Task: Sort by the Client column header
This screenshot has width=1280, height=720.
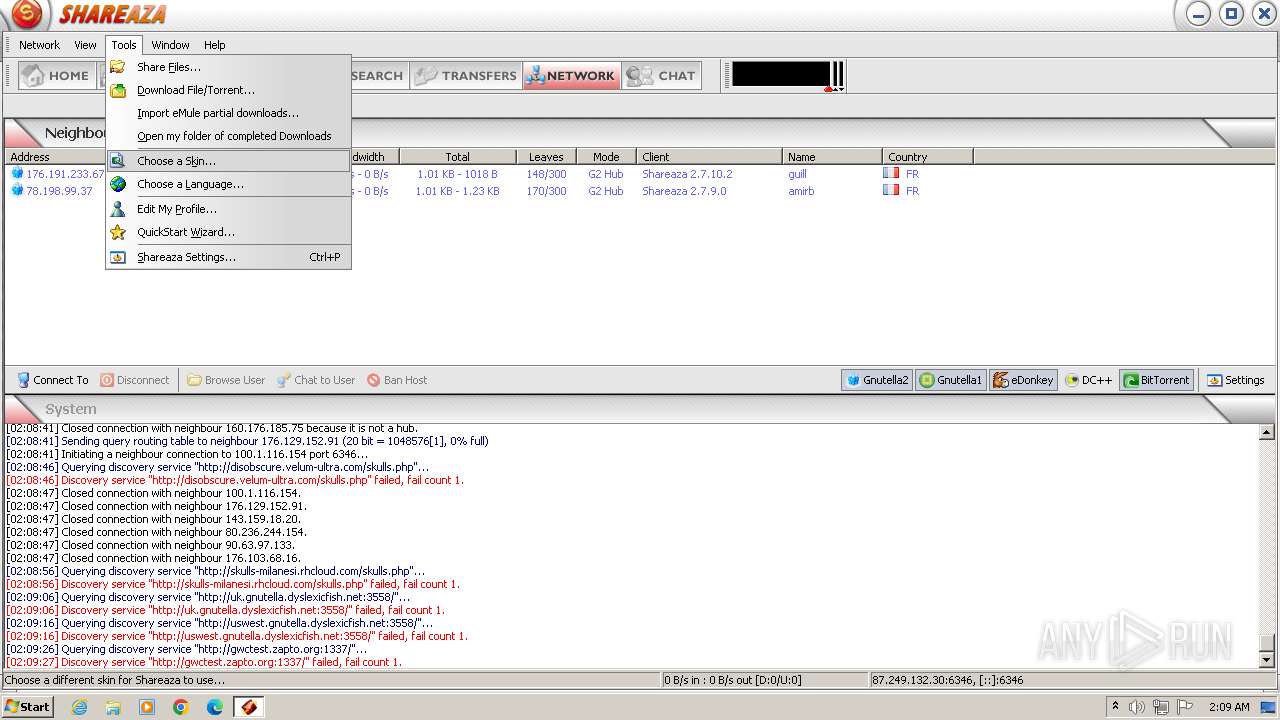Action: 709,157
